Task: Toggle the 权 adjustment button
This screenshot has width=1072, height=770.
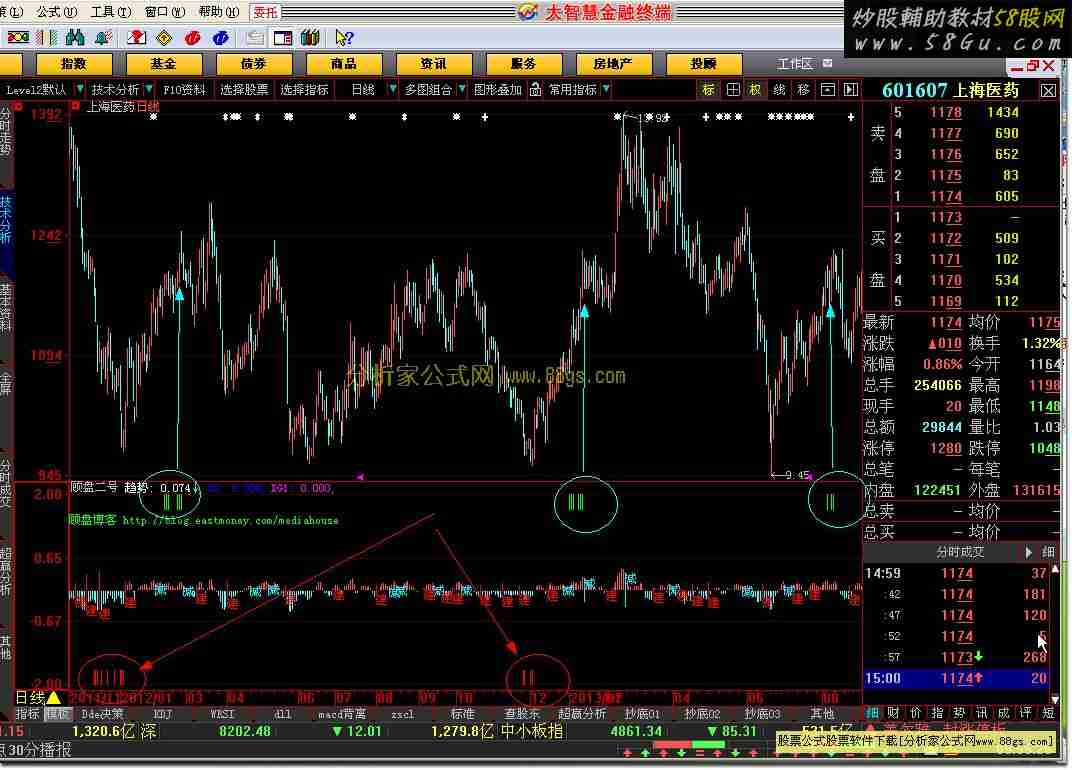Action: tap(755, 90)
